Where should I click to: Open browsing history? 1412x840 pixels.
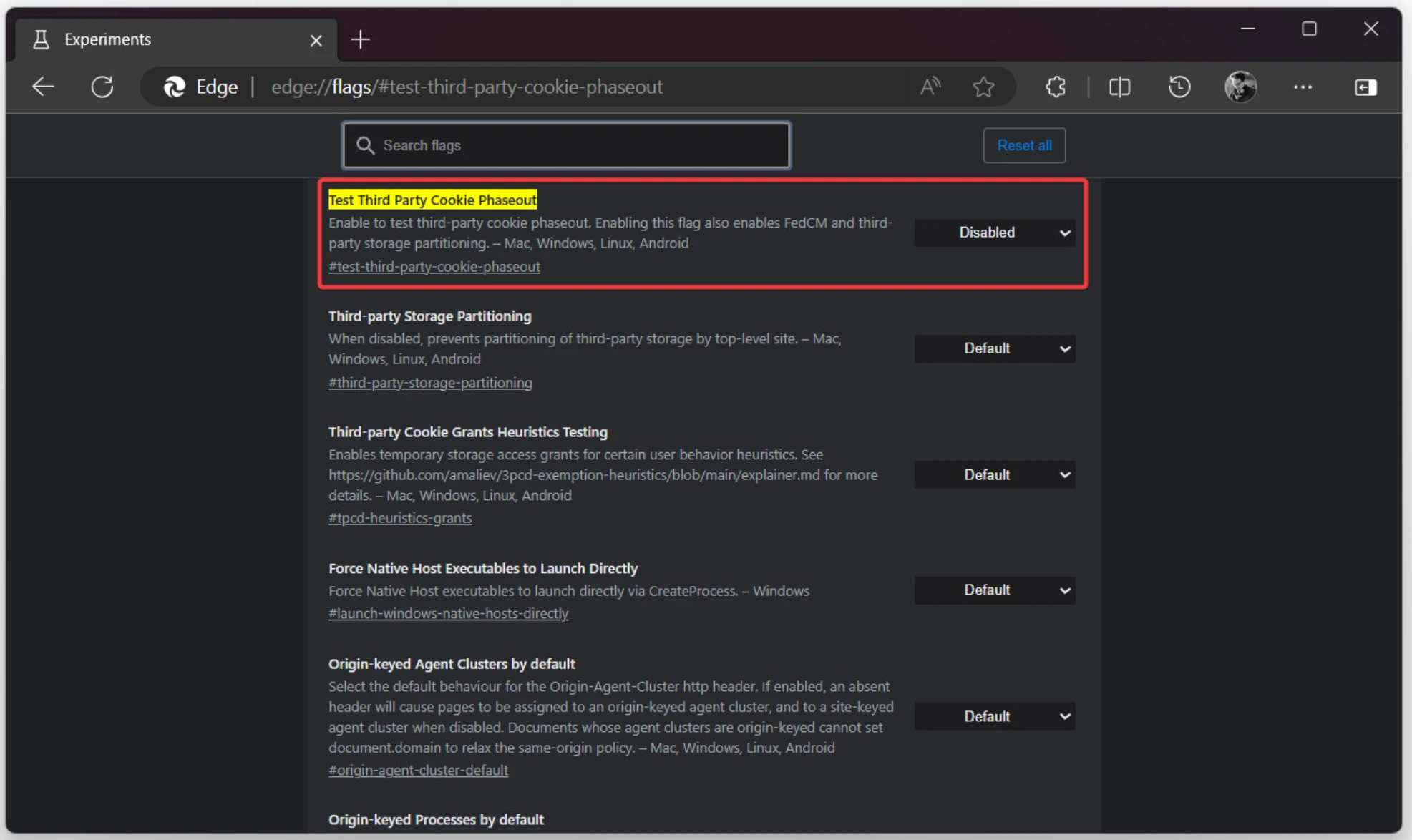click(x=1179, y=87)
